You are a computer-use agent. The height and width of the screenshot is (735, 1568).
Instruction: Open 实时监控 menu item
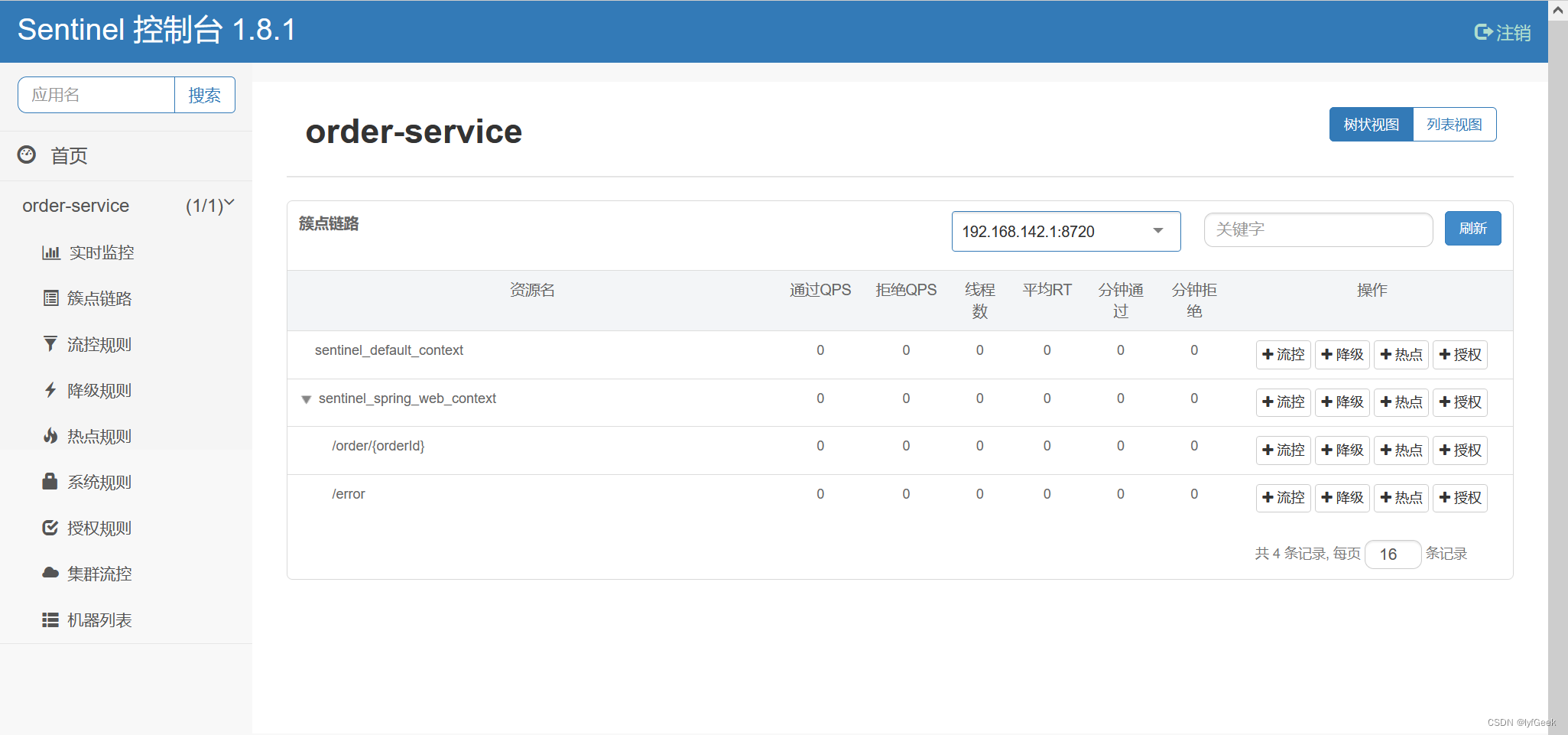[102, 252]
